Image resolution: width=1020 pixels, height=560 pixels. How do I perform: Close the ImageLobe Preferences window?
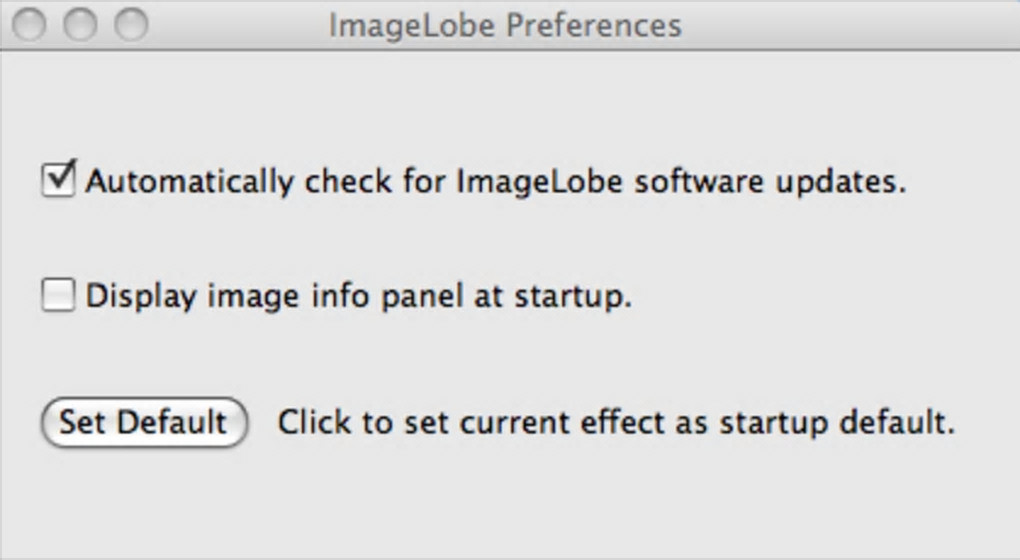[x=31, y=25]
